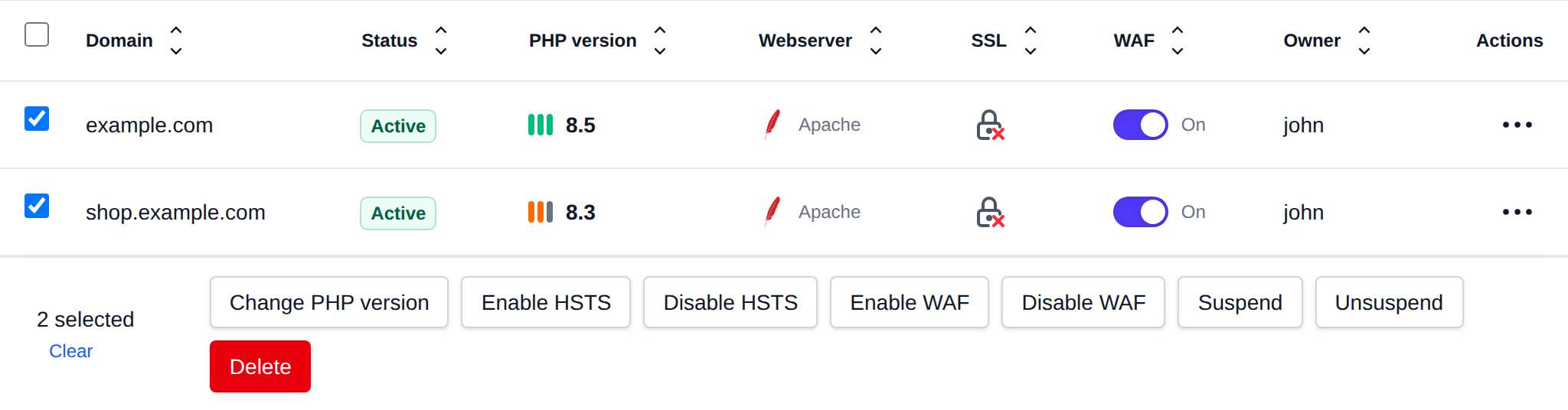
Task: Turn off WAF toggle for shop.example.com
Action: [1140, 212]
